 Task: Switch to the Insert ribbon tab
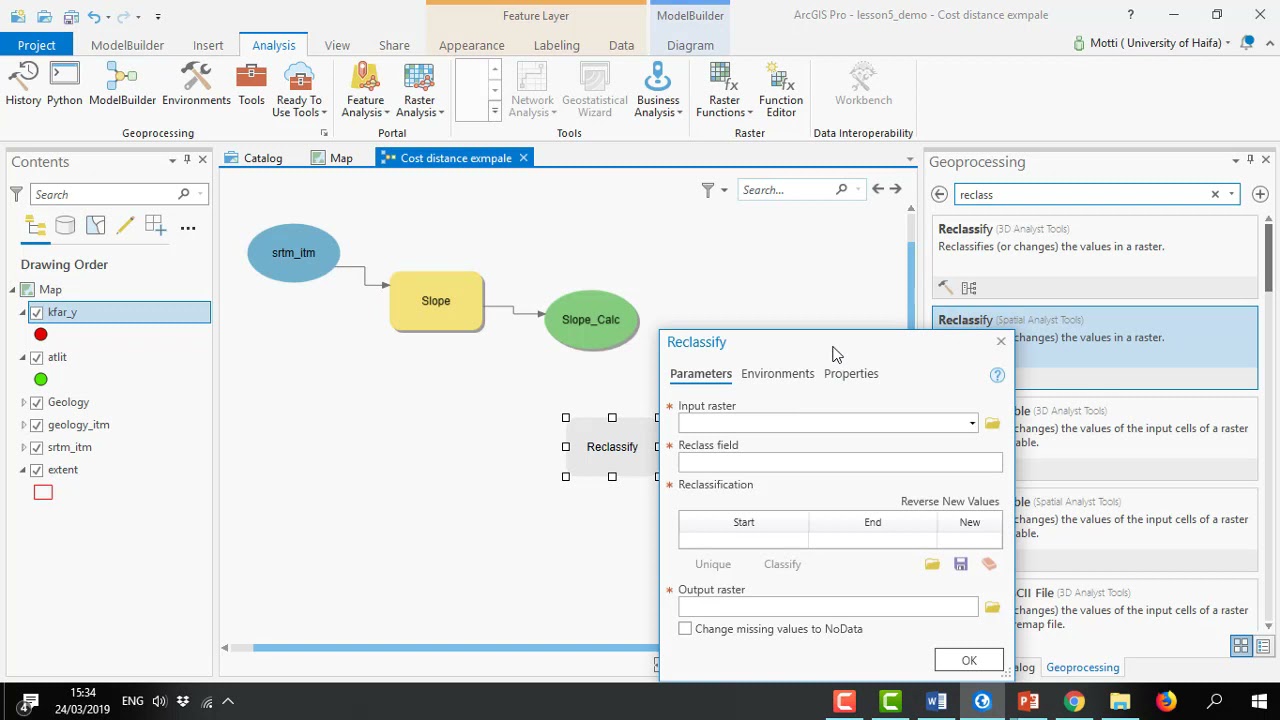coord(208,45)
